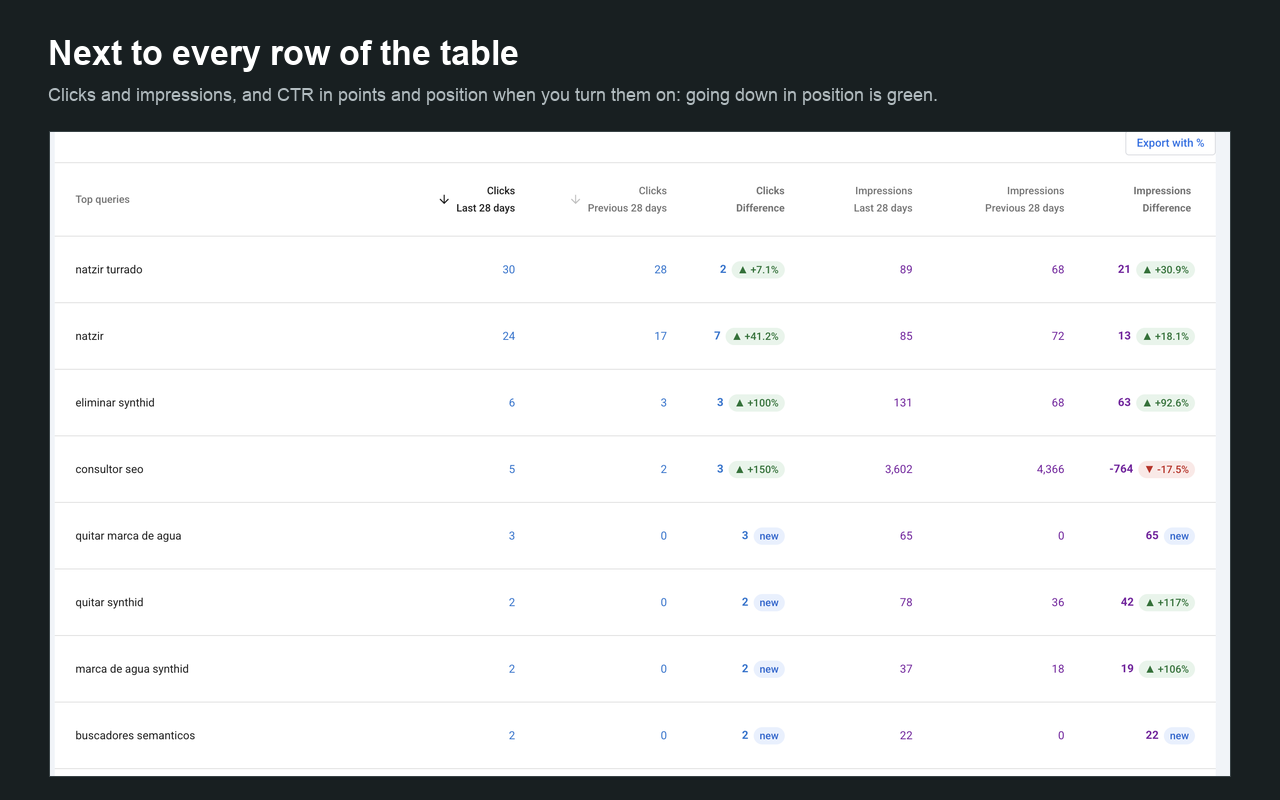Click the new clicks badge for quitar synthid
The width and height of the screenshot is (1280, 800).
point(769,602)
